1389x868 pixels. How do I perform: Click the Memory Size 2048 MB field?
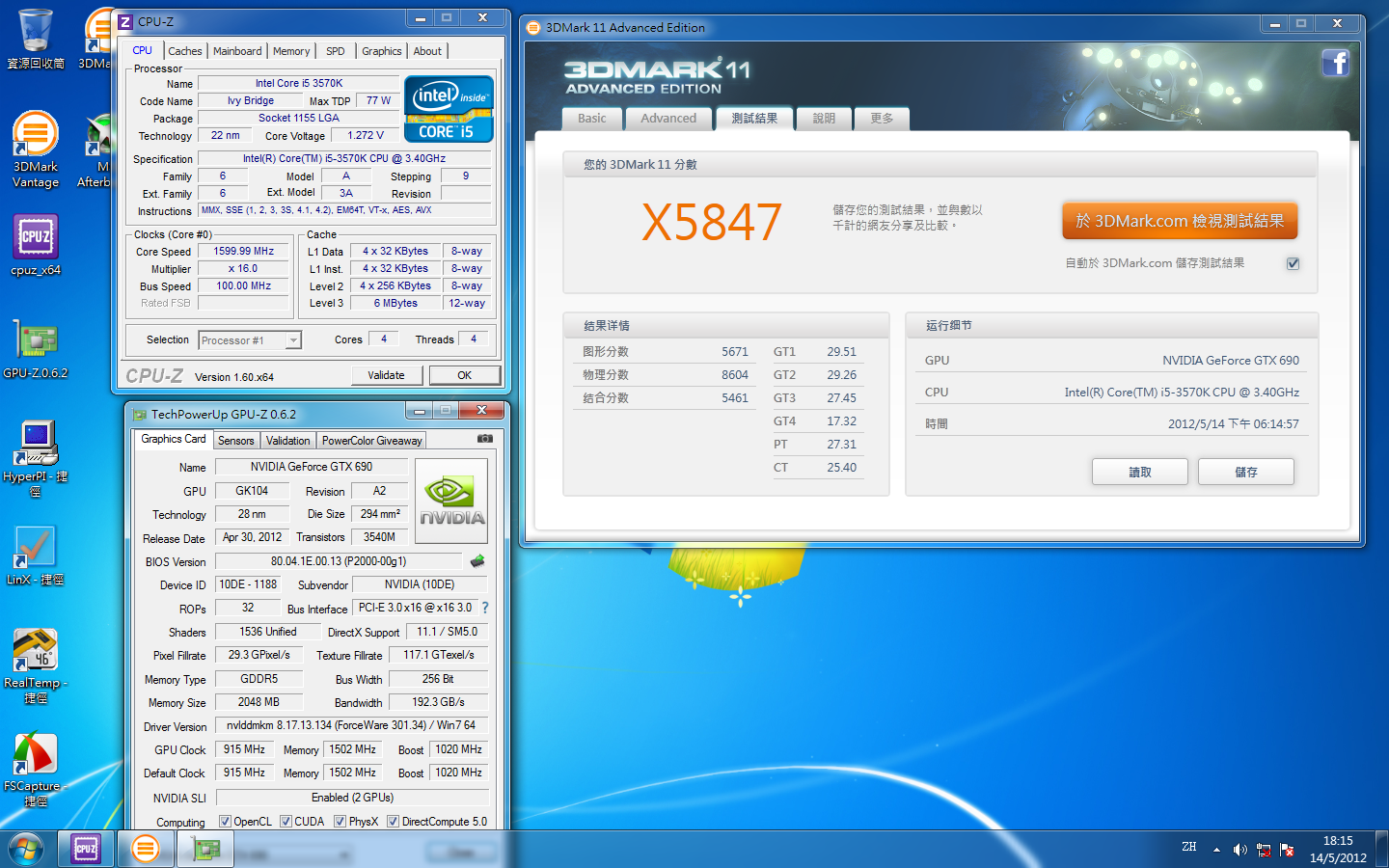[259, 702]
